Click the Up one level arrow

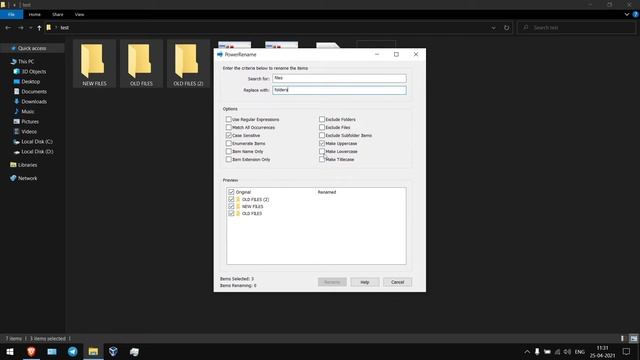point(39,28)
